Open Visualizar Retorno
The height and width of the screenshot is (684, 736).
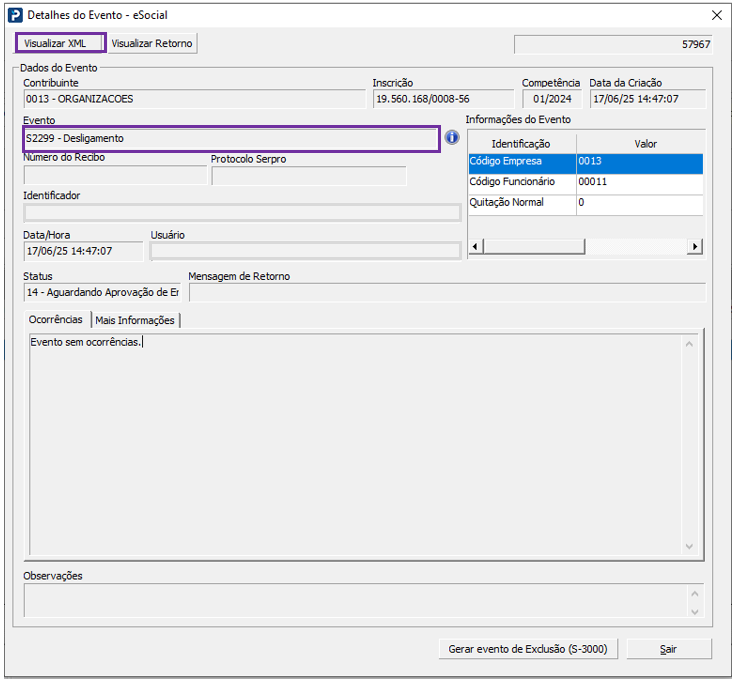[x=152, y=43]
